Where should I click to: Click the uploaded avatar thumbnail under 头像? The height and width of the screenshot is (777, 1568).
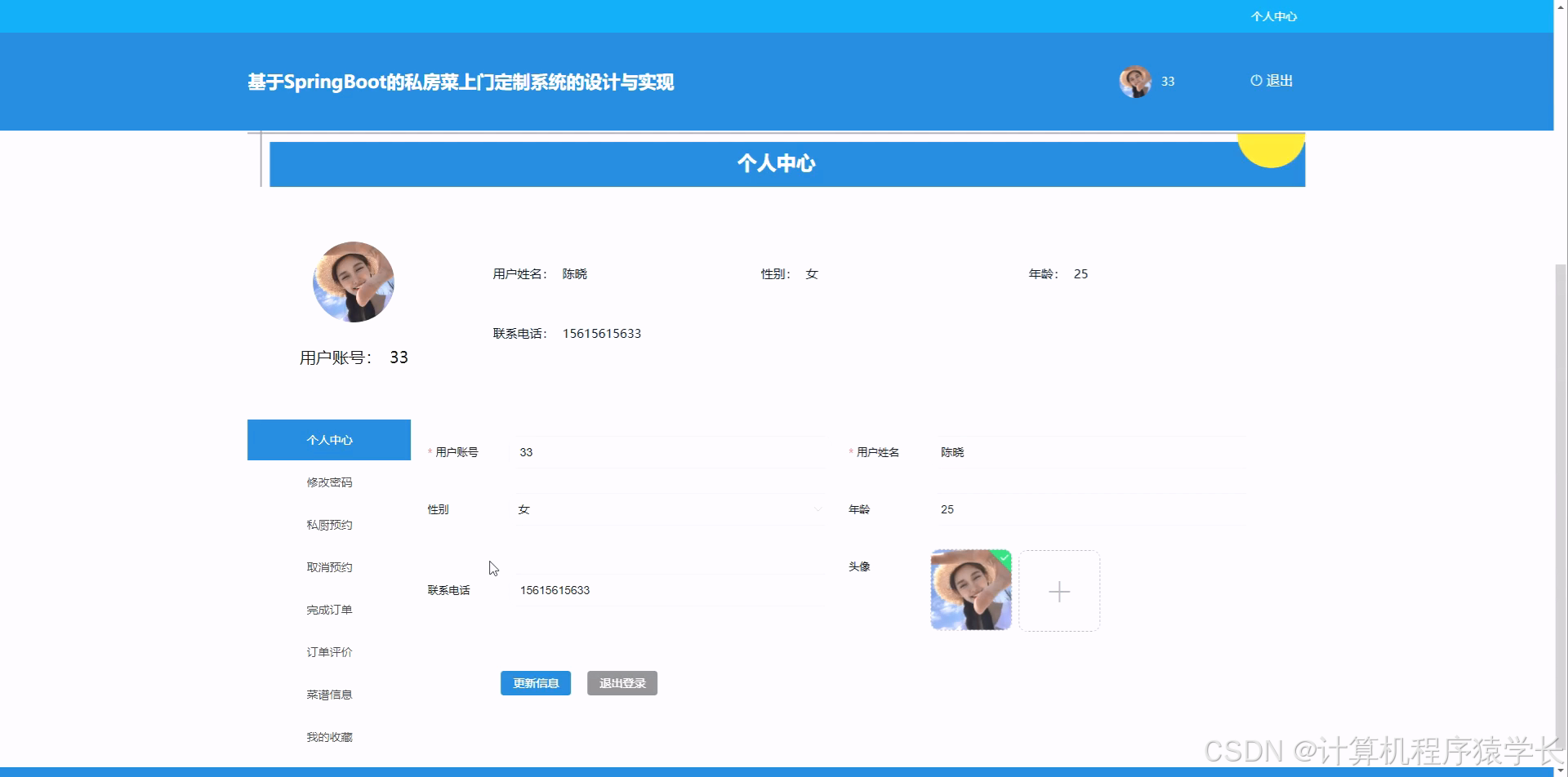pyautogui.click(x=969, y=590)
